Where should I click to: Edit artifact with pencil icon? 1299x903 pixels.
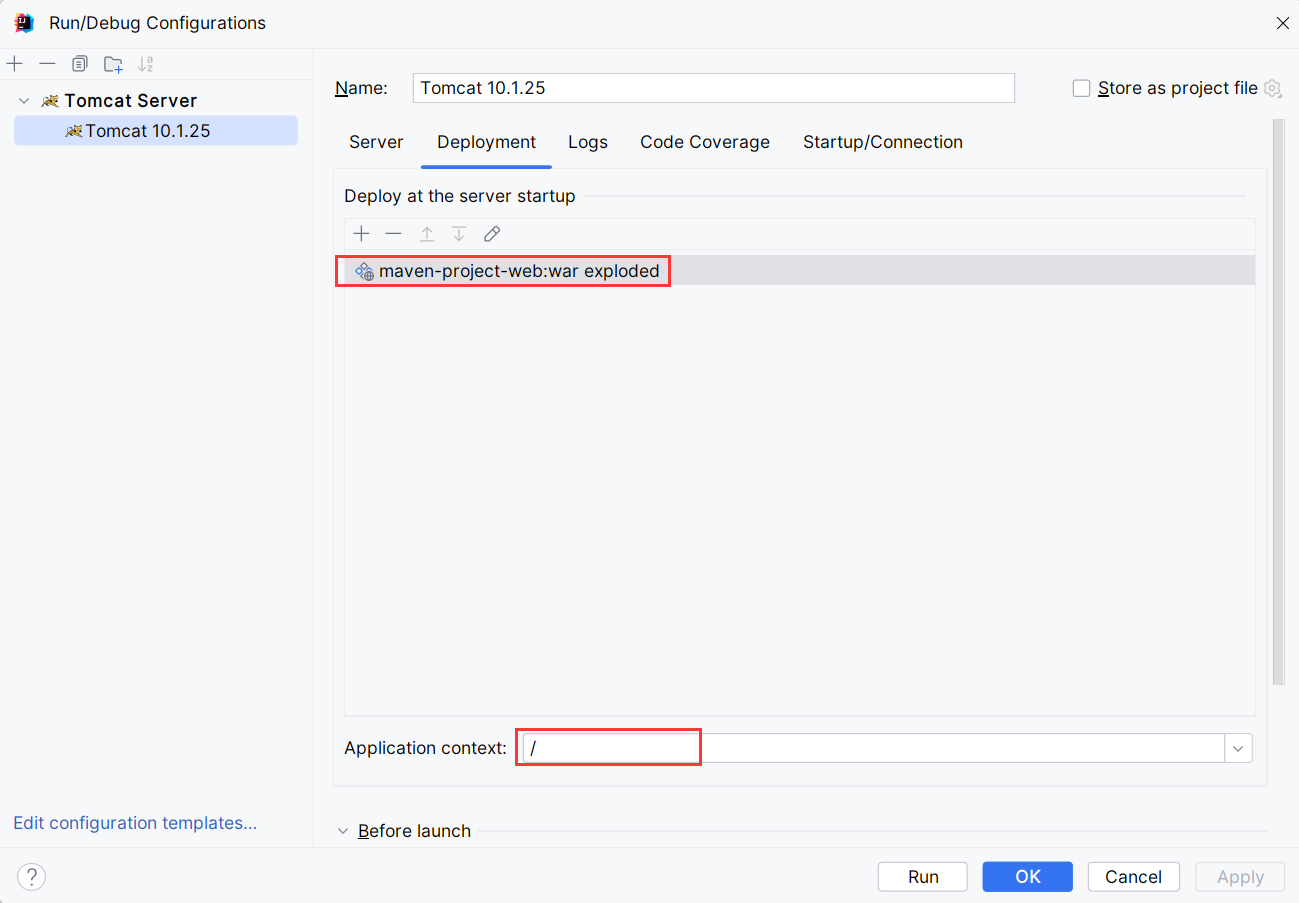pyautogui.click(x=492, y=234)
